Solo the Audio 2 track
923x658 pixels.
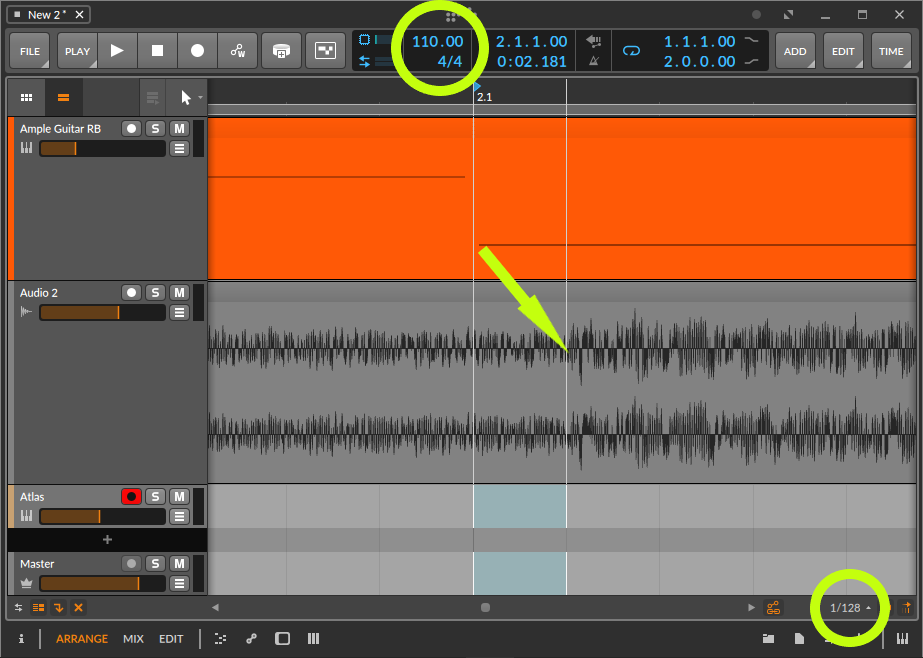[155, 292]
